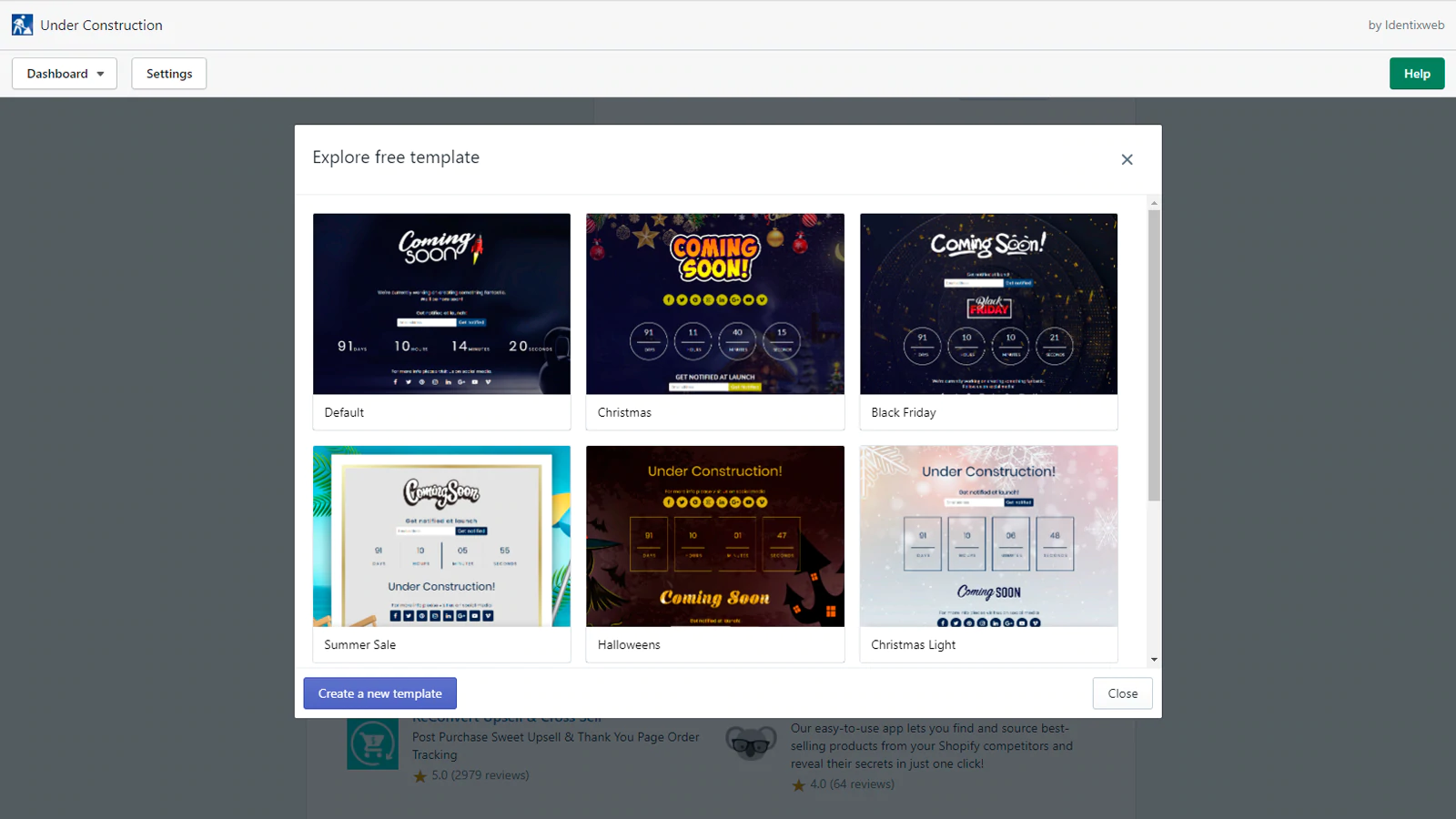
Task: Click the 'Default' template label
Action: [x=344, y=412]
